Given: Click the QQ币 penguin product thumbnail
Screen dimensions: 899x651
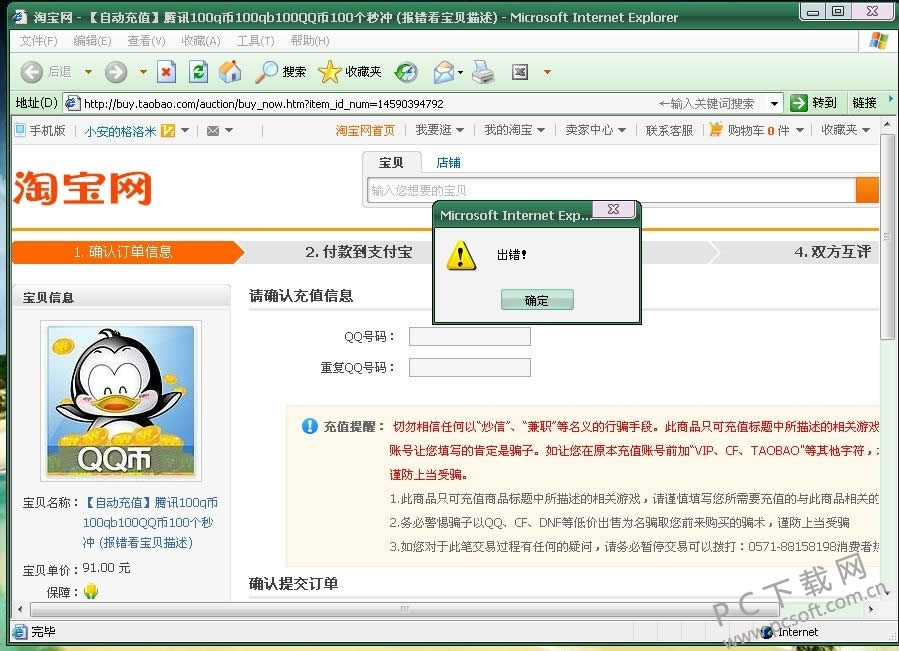Looking at the screenshot, I should [120, 401].
